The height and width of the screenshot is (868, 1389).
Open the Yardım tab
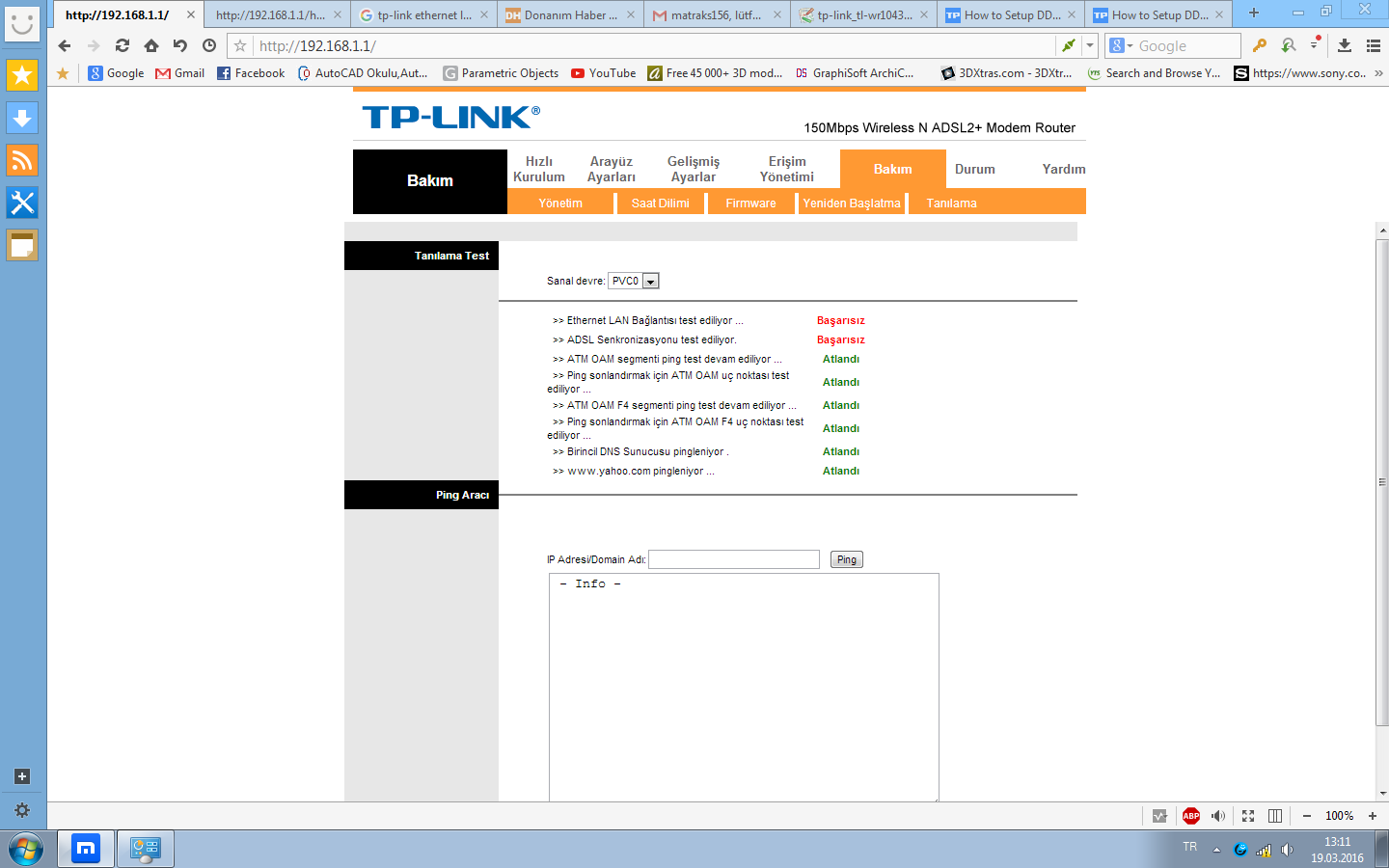tap(1063, 169)
